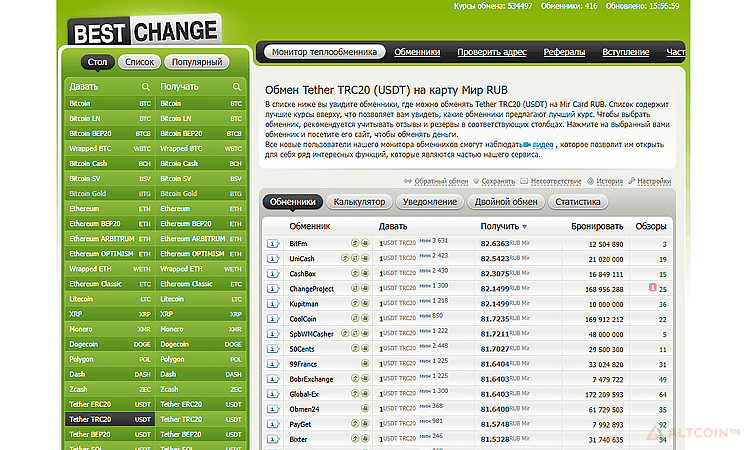The image size is (750, 450).
Task: Select Wrapped ETH in Получать column
Action: pos(200,269)
